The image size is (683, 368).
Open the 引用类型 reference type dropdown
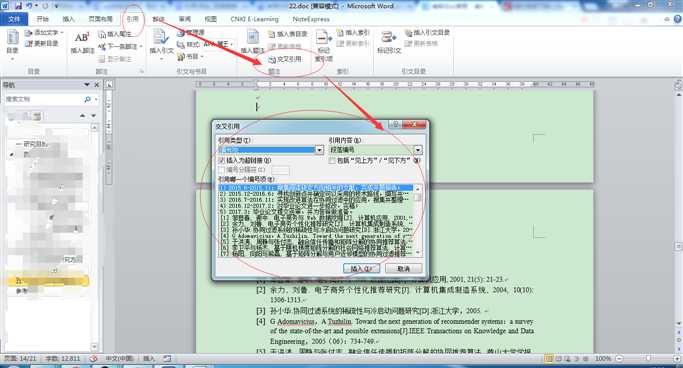point(319,150)
